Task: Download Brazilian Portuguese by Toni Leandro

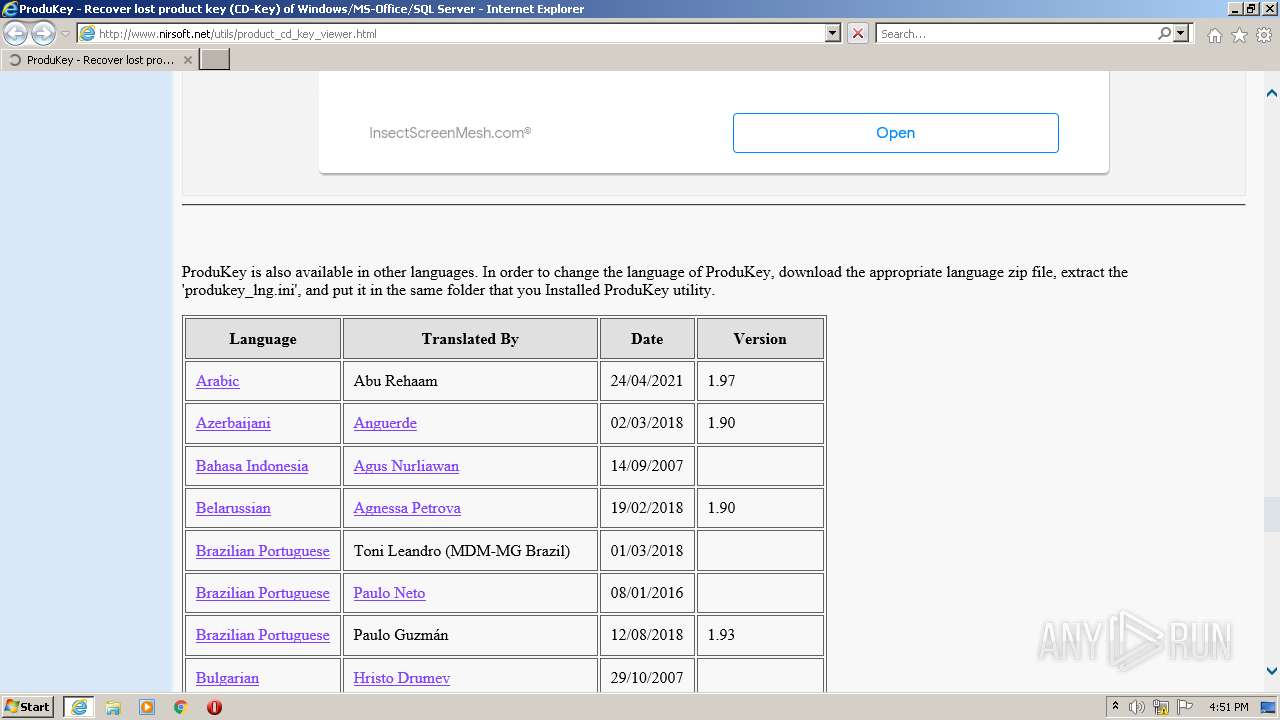Action: click(262, 551)
